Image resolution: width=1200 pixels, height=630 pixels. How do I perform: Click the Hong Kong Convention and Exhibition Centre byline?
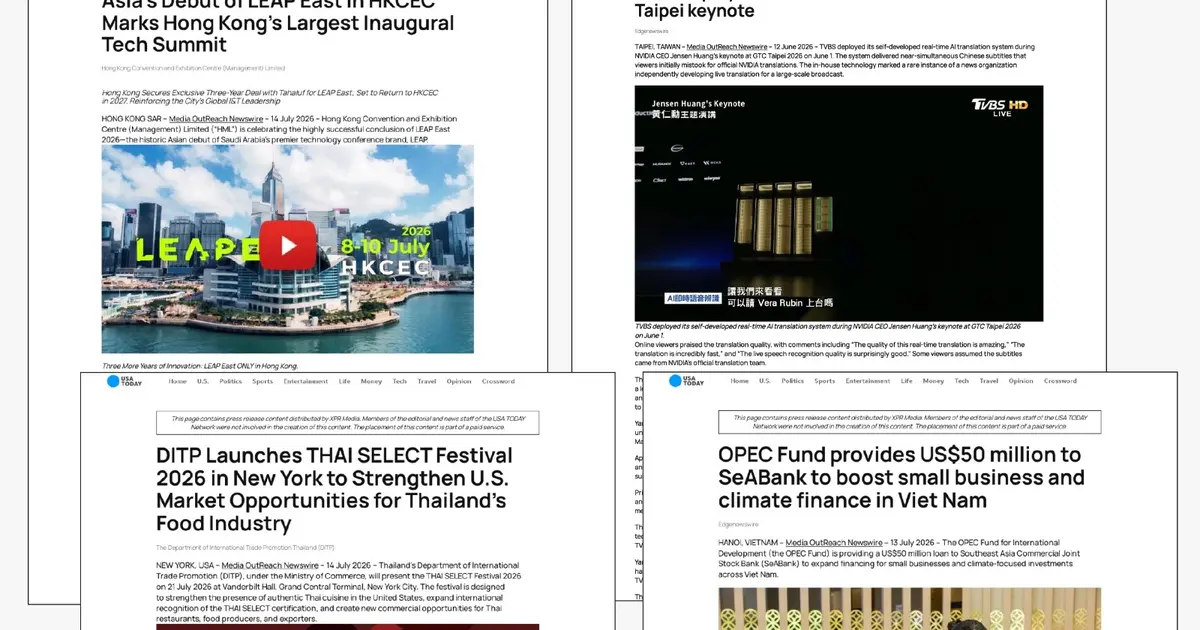click(x=193, y=68)
